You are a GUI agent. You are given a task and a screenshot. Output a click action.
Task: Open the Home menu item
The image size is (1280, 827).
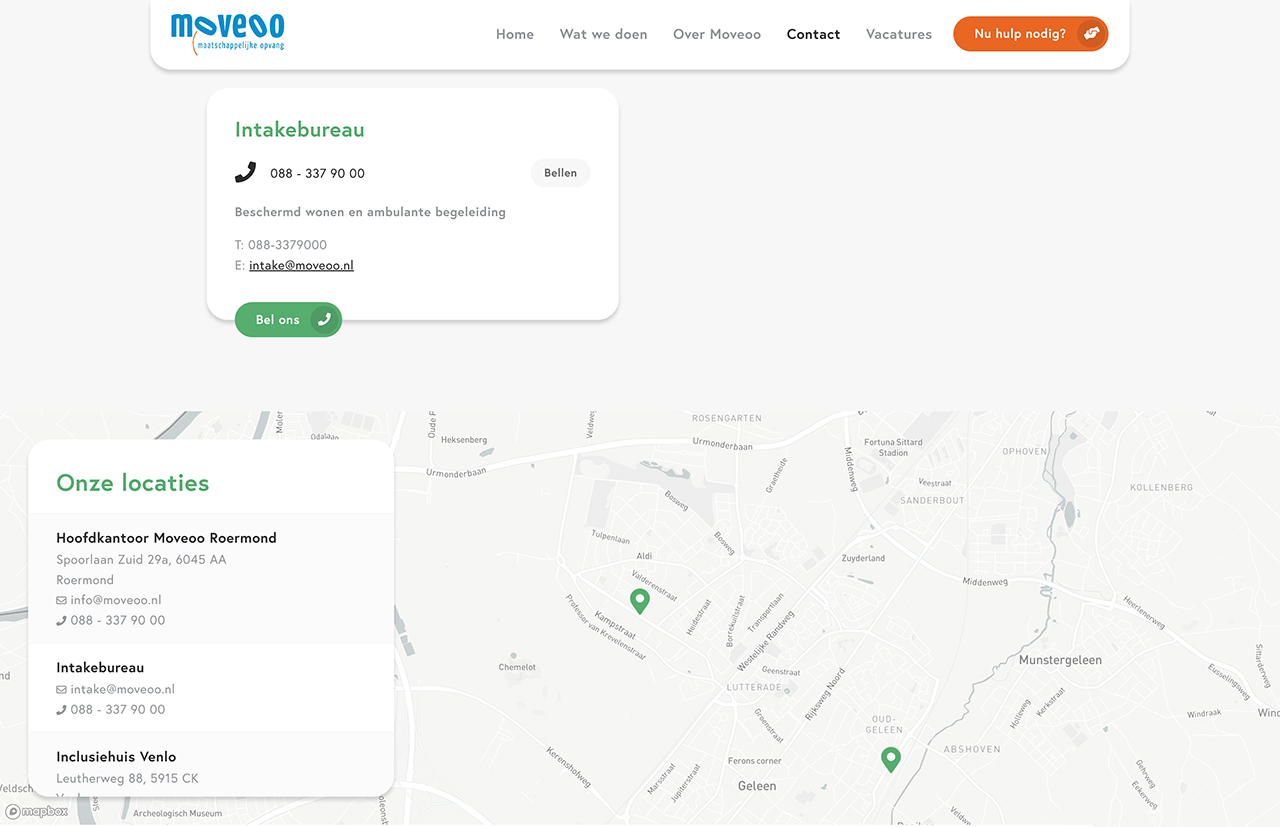click(x=515, y=34)
